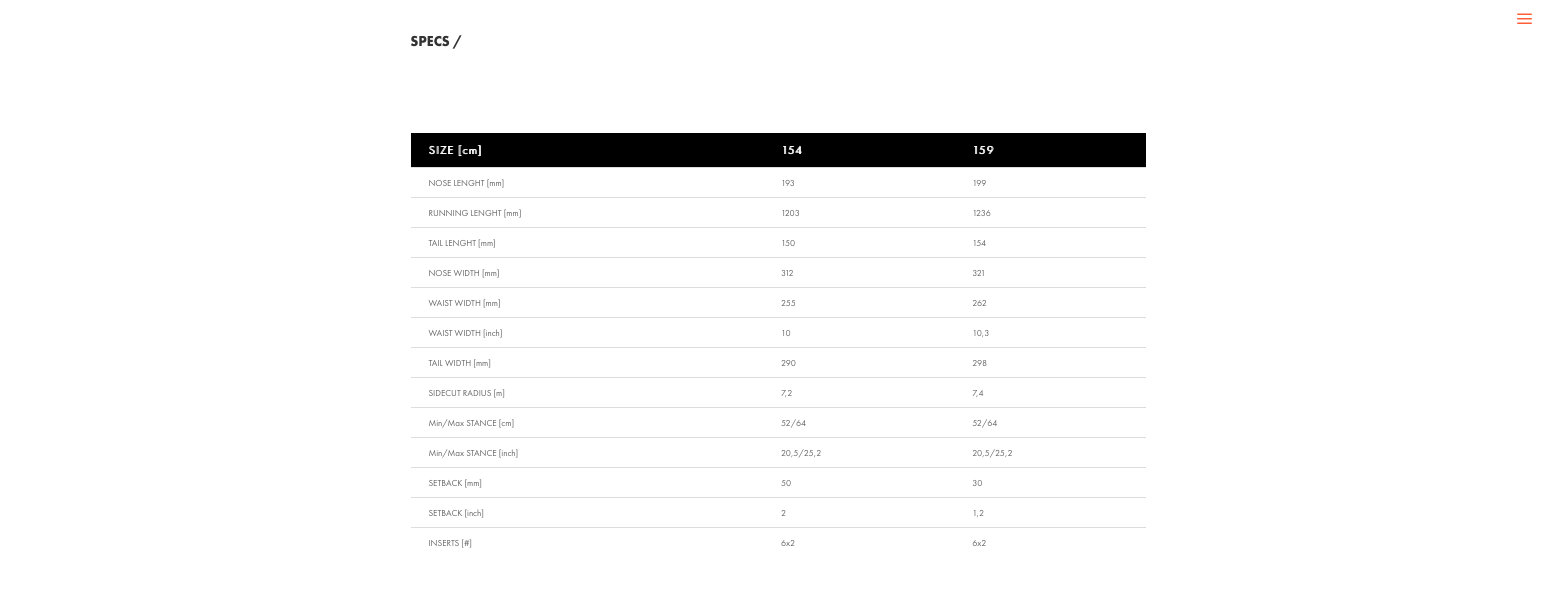Click the Min/Max STANCE [inch] row label
1558x600 pixels.
pos(473,453)
